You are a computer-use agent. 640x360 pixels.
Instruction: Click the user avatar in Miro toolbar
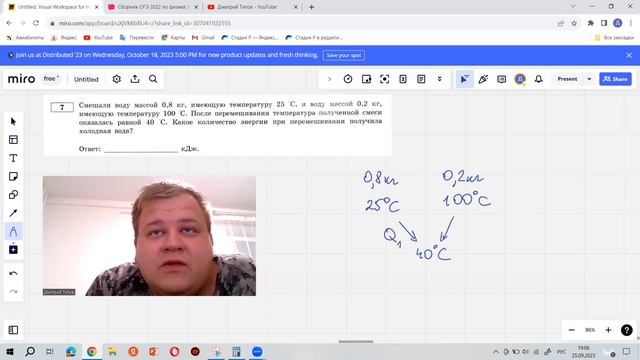(520, 79)
